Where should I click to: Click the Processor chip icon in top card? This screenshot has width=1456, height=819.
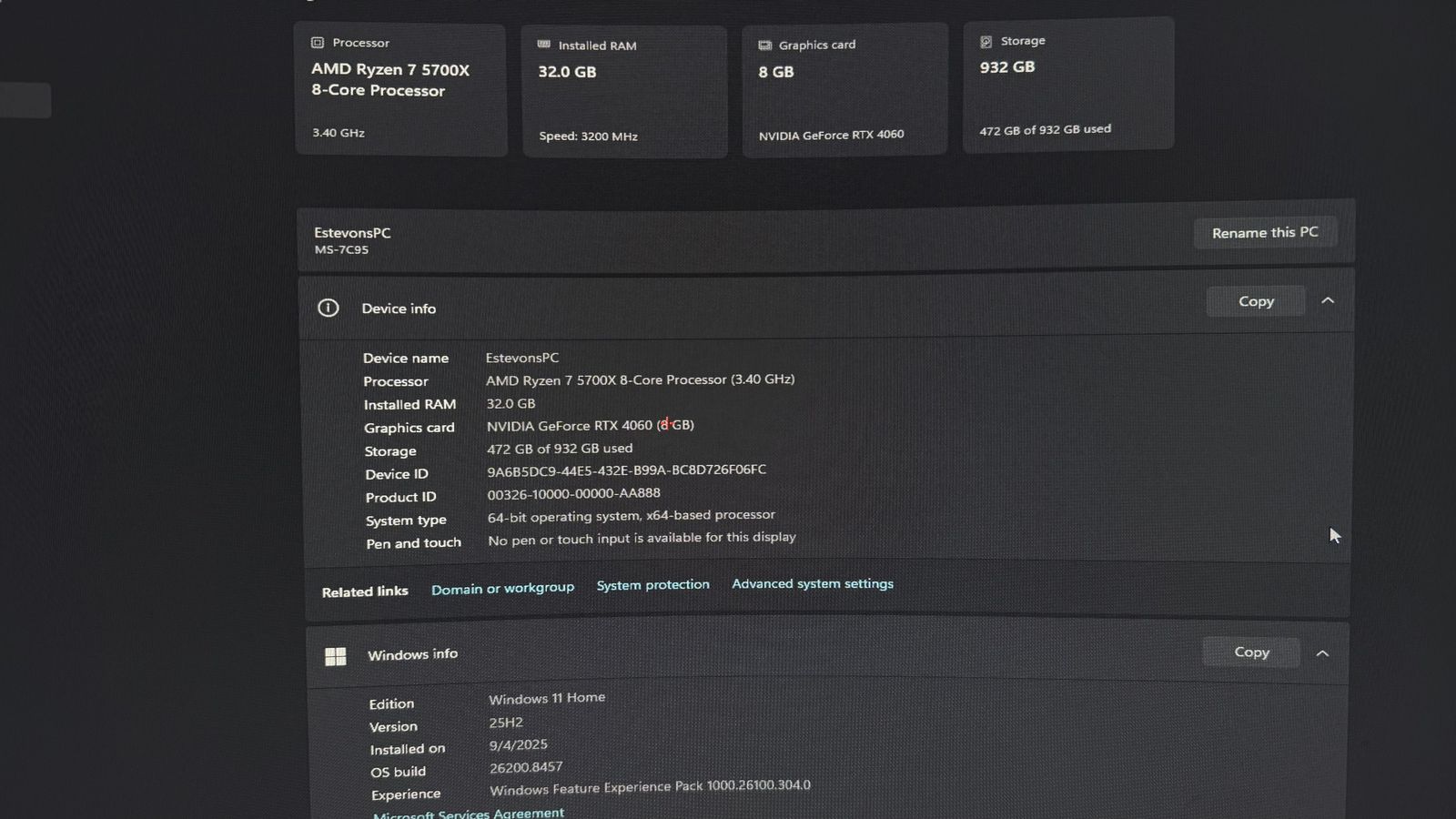click(x=318, y=43)
